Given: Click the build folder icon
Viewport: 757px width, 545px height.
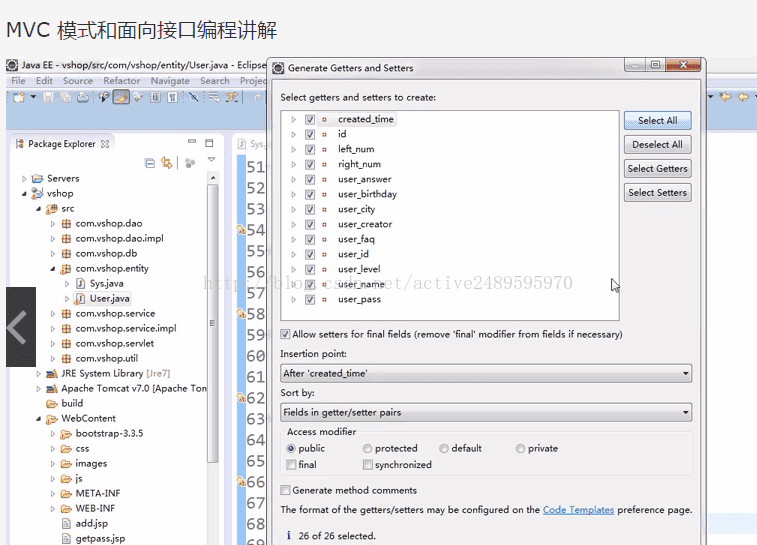Looking at the screenshot, I should point(52,404).
